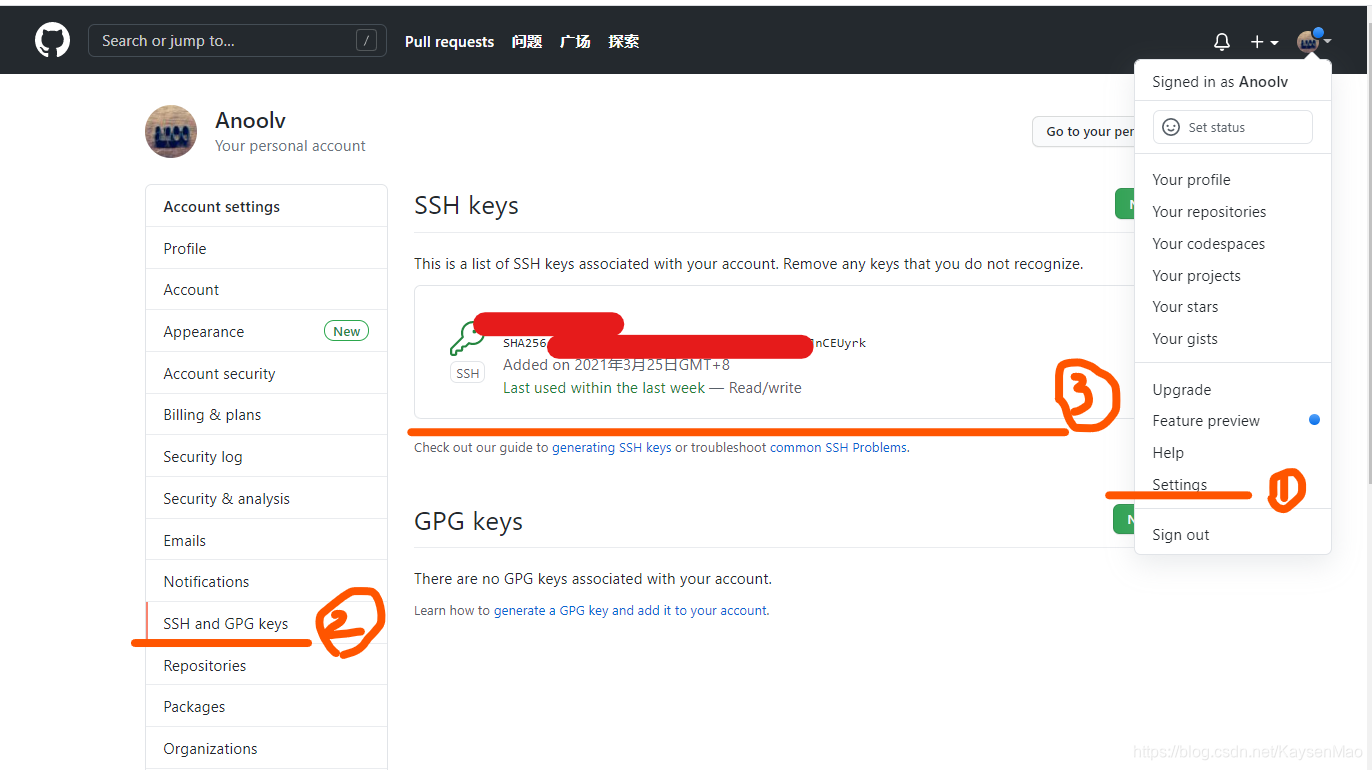Click the New SSH key green button
The height and width of the screenshot is (770, 1372).
(x=1125, y=204)
